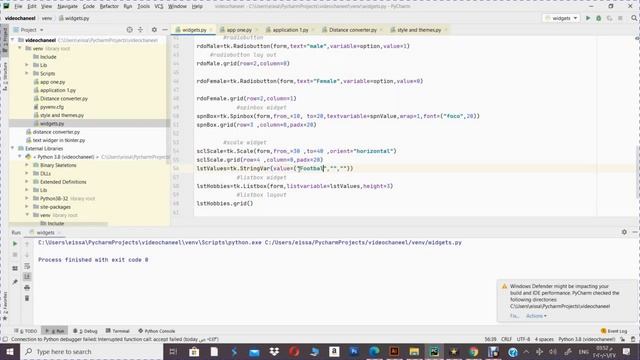640x360 pixels.
Task: Click CRLF line separator in status bar
Action: [506, 339]
